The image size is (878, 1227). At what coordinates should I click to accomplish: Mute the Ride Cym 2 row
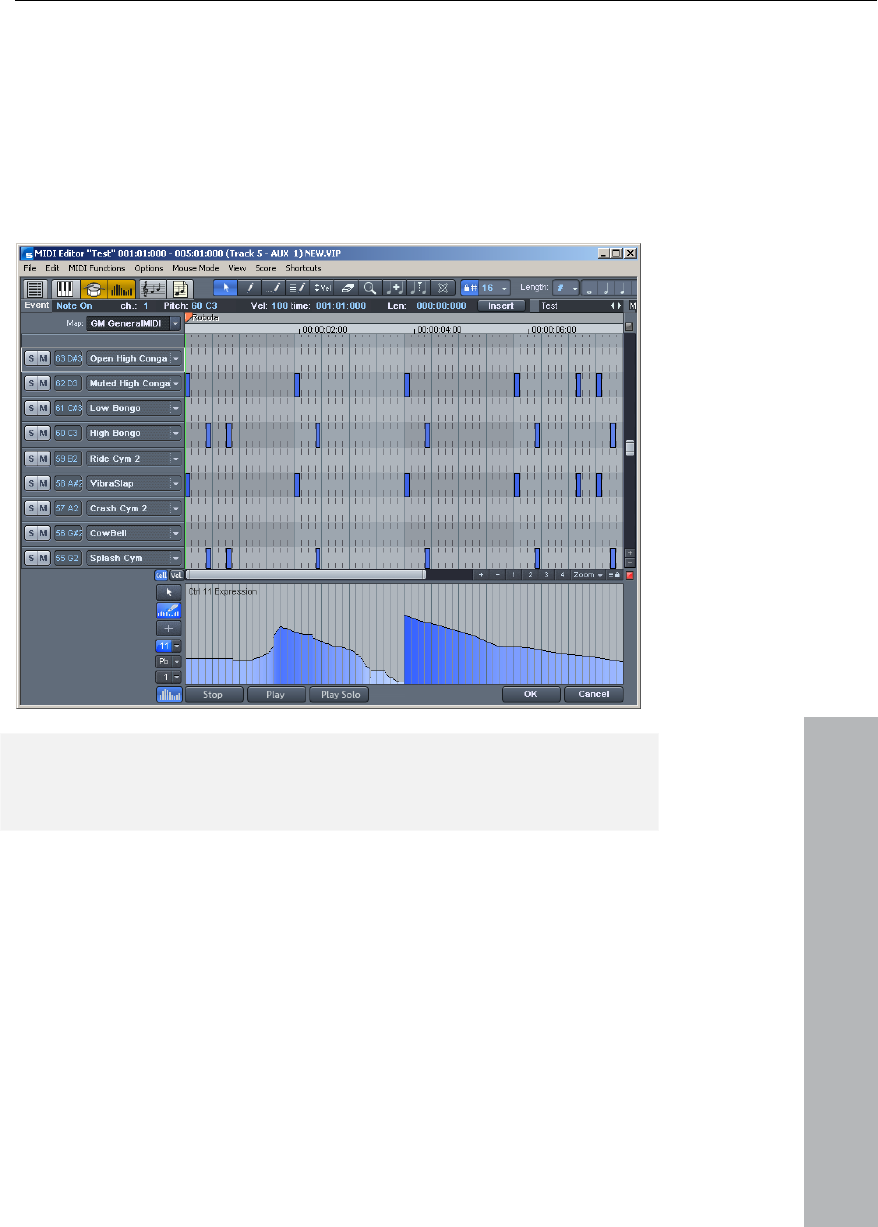(x=43, y=458)
